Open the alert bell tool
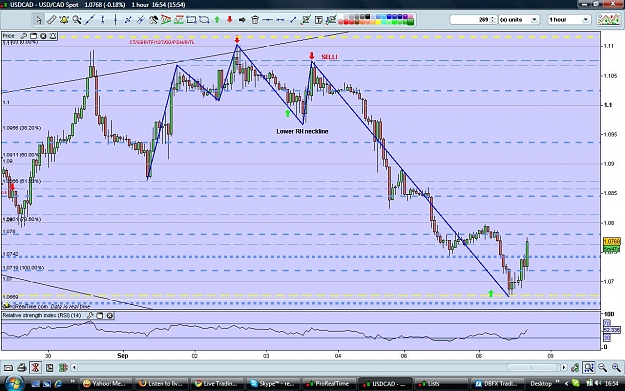 coord(64,20)
